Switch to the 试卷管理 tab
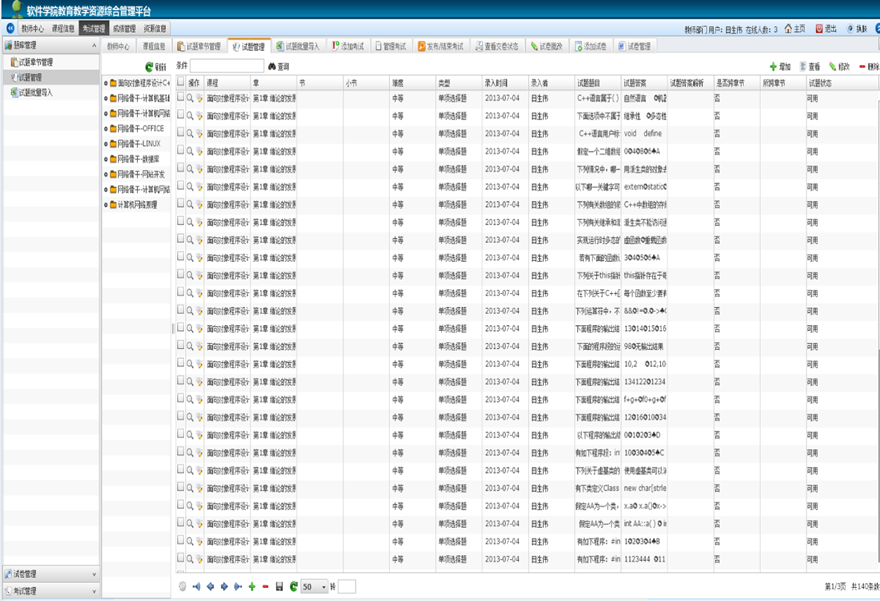Screen dimensions: 880x601 point(635,46)
